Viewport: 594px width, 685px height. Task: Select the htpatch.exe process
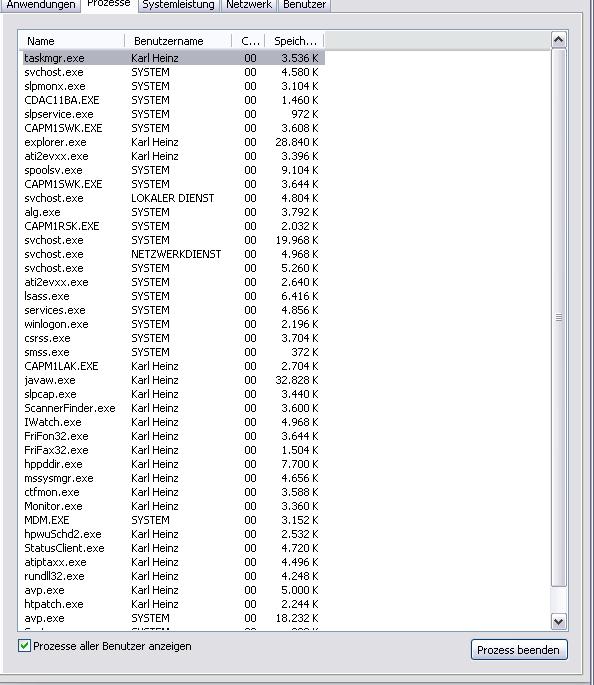173,604
